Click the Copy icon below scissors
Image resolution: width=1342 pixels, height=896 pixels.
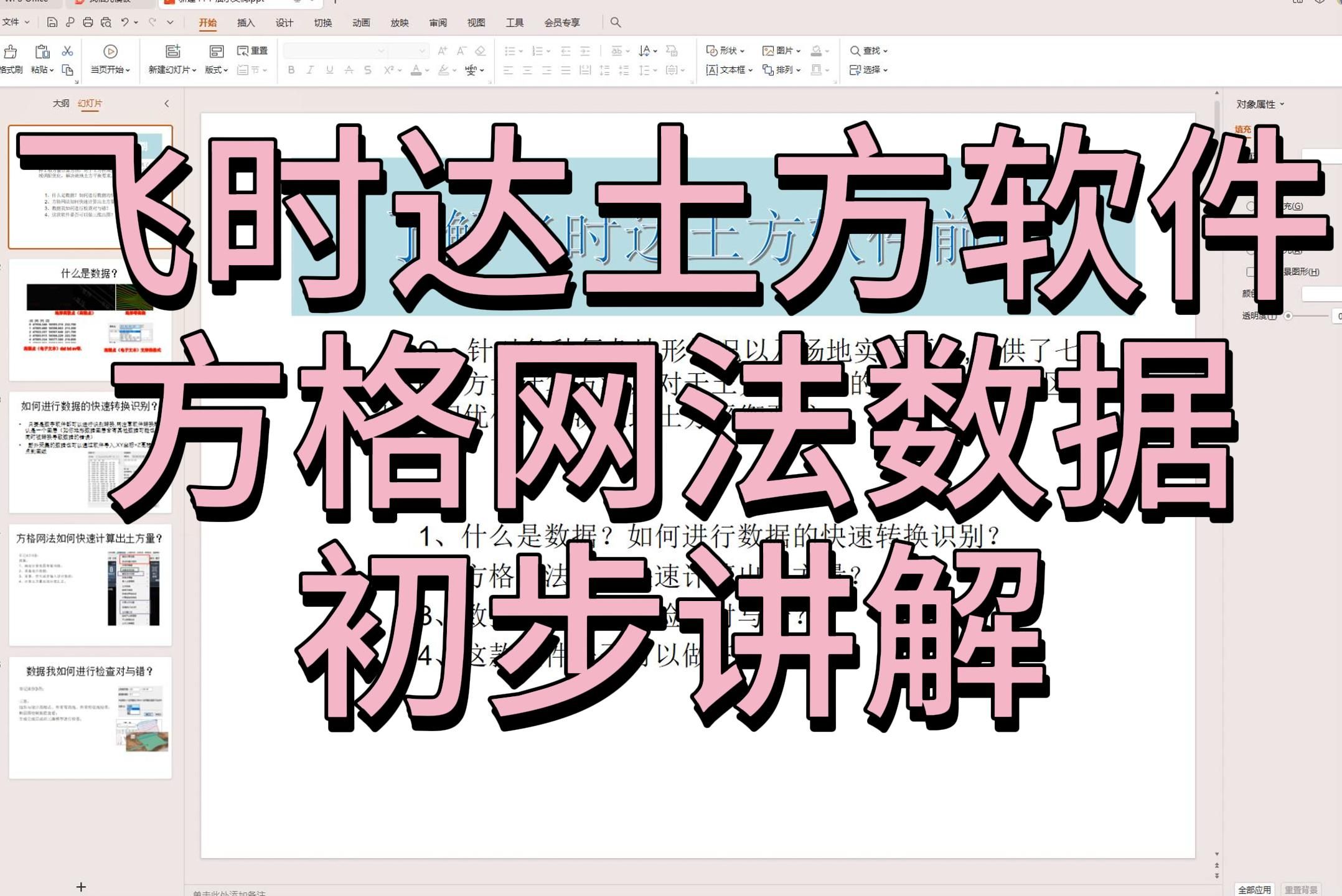[67, 70]
